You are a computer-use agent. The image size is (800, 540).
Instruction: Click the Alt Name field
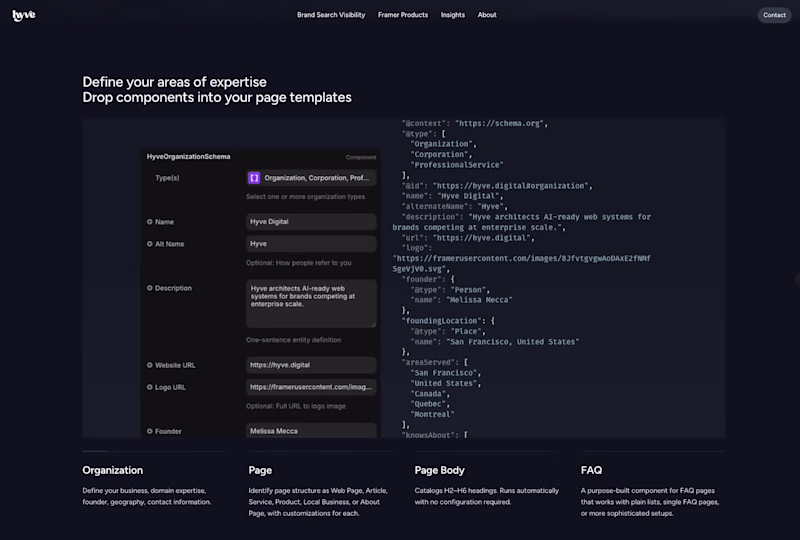point(311,243)
